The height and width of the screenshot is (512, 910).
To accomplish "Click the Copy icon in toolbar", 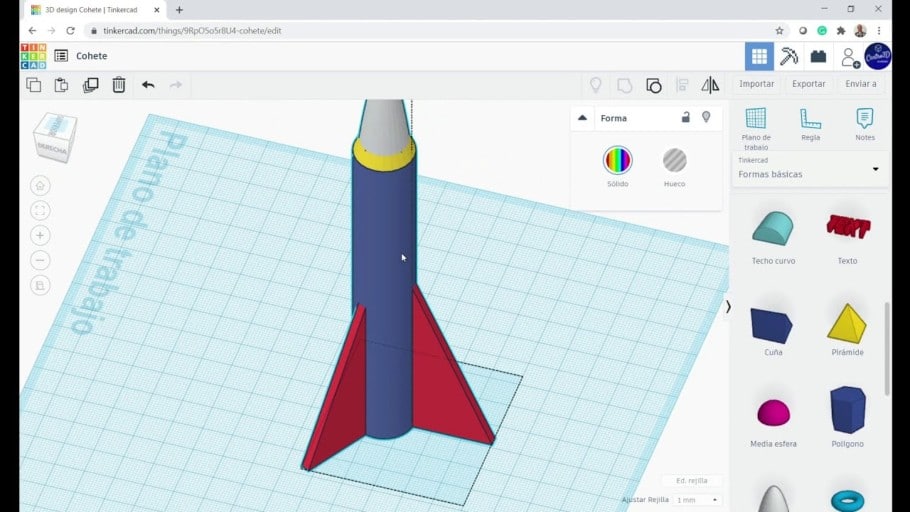I will point(34,85).
